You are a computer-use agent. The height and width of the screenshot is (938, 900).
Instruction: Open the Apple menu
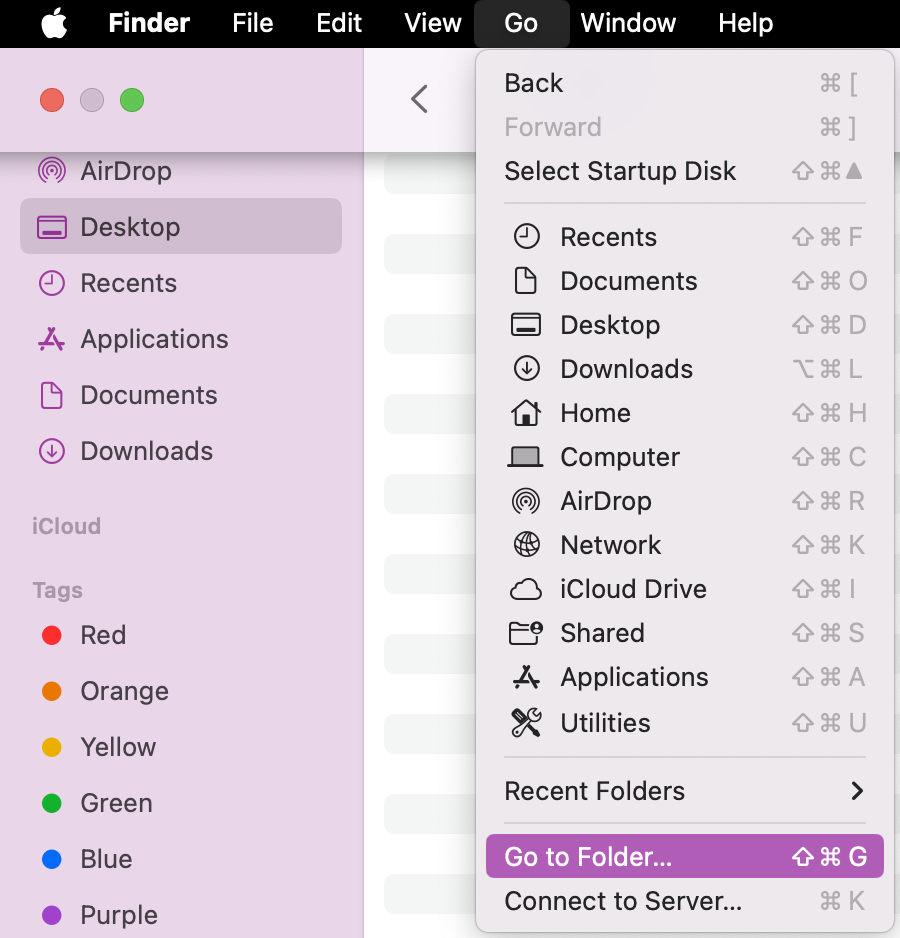point(54,23)
